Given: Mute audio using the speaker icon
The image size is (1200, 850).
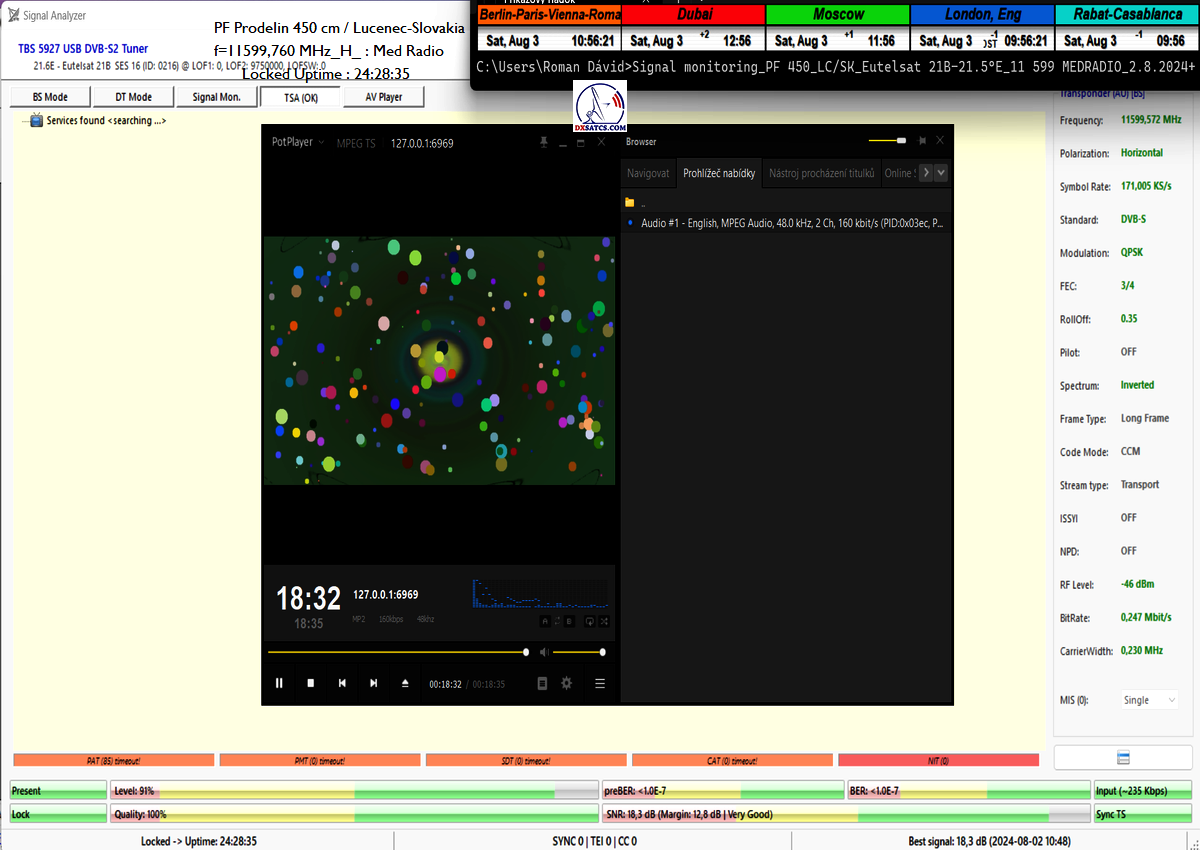Looking at the screenshot, I should 545,652.
